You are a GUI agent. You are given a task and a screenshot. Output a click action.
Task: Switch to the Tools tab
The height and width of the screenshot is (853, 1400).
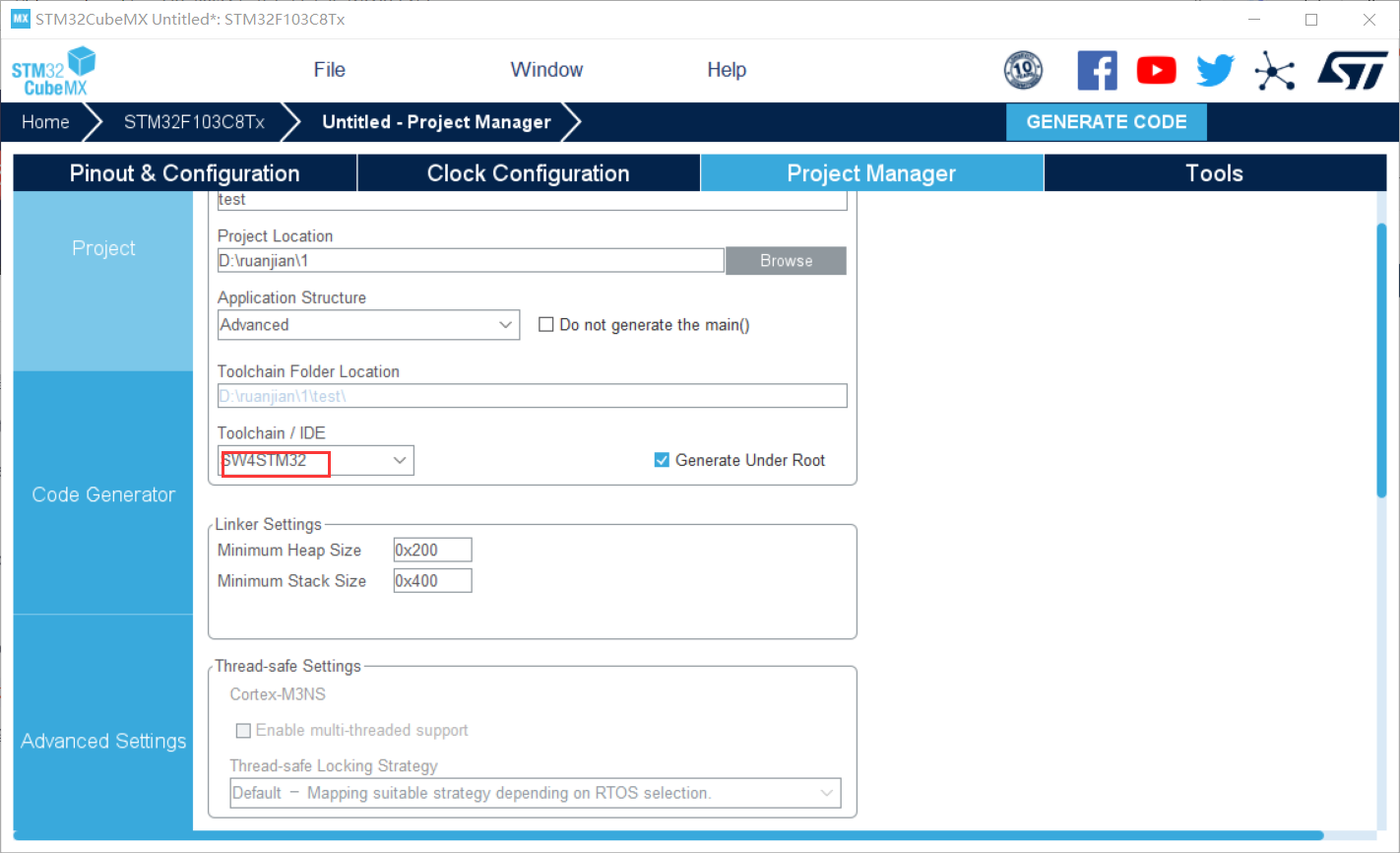click(1215, 173)
